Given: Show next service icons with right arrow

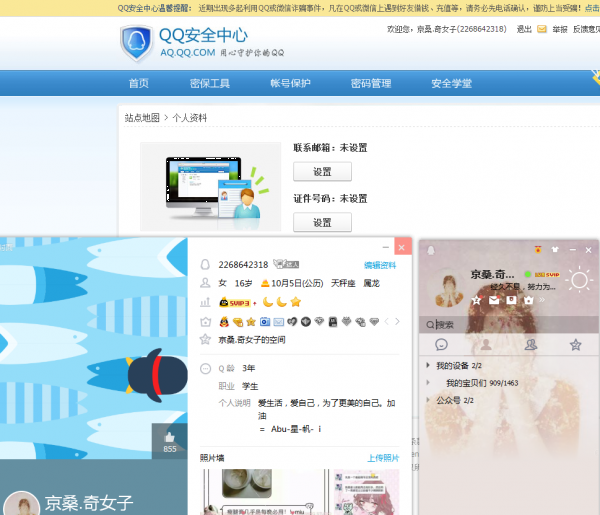Looking at the screenshot, I should click(x=397, y=321).
